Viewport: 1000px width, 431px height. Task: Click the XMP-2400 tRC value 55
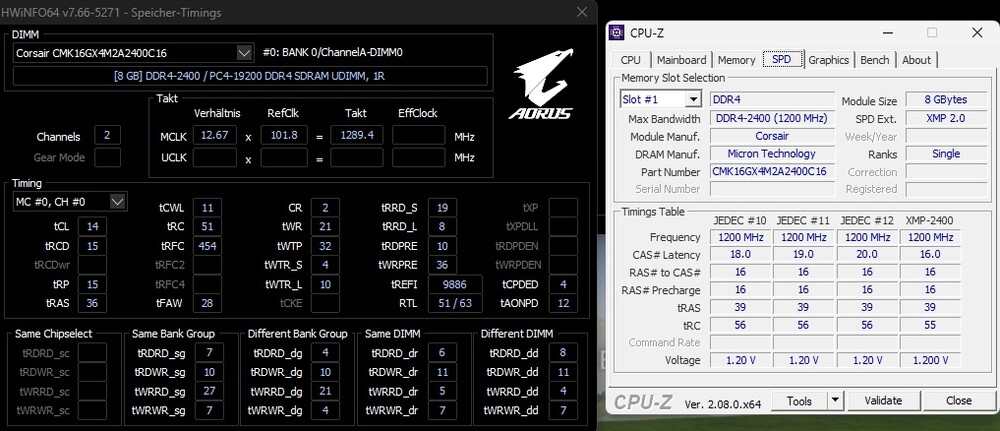pyautogui.click(x=930, y=325)
